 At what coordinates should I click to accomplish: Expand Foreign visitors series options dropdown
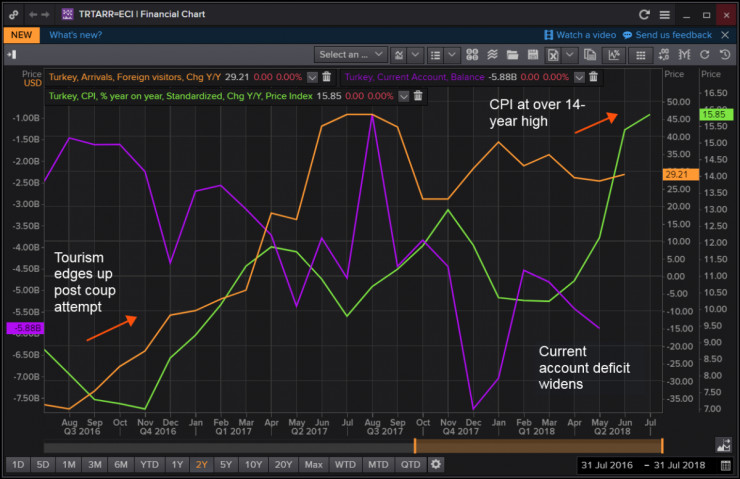312,77
